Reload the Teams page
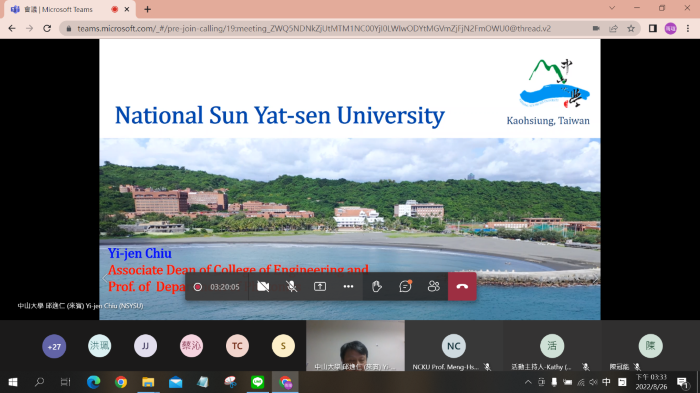 point(47,28)
